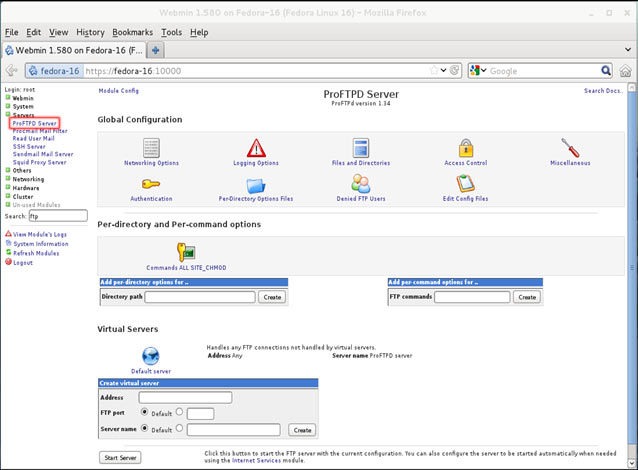
Task: Open SSH Server in the sidebar
Action: [29, 146]
